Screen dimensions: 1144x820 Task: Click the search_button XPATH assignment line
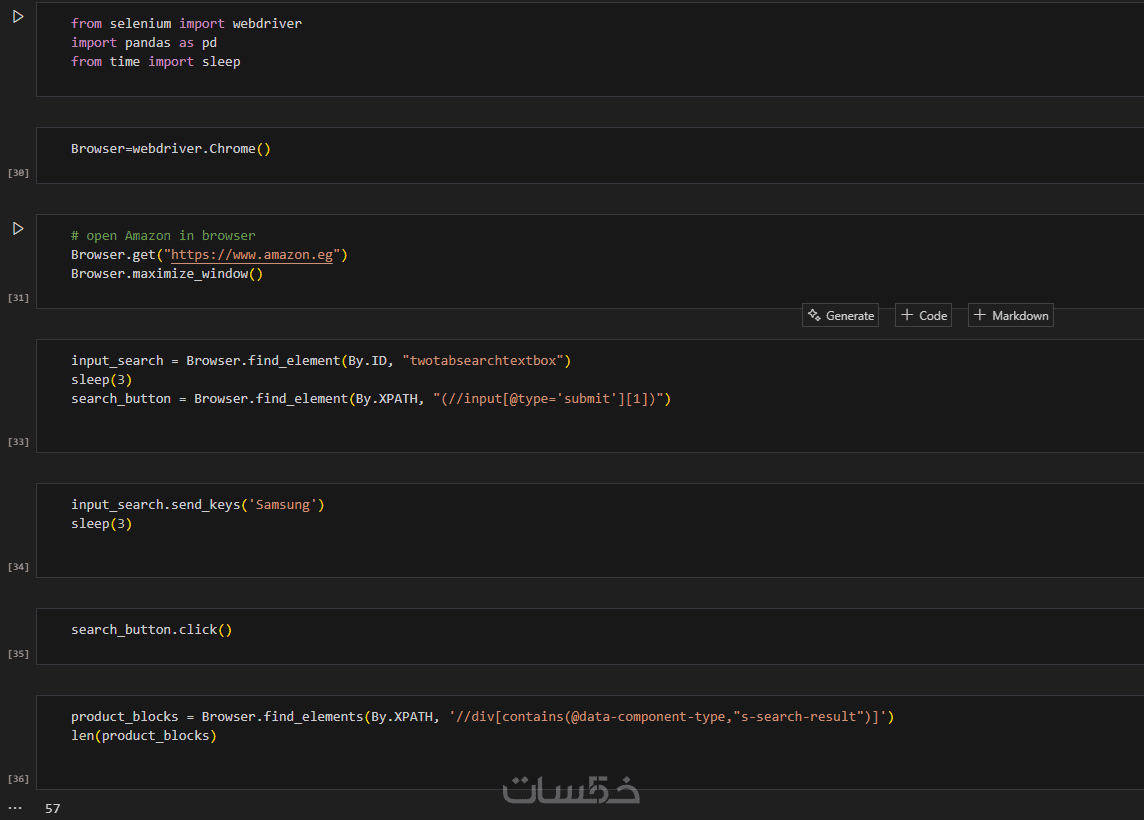(x=370, y=399)
